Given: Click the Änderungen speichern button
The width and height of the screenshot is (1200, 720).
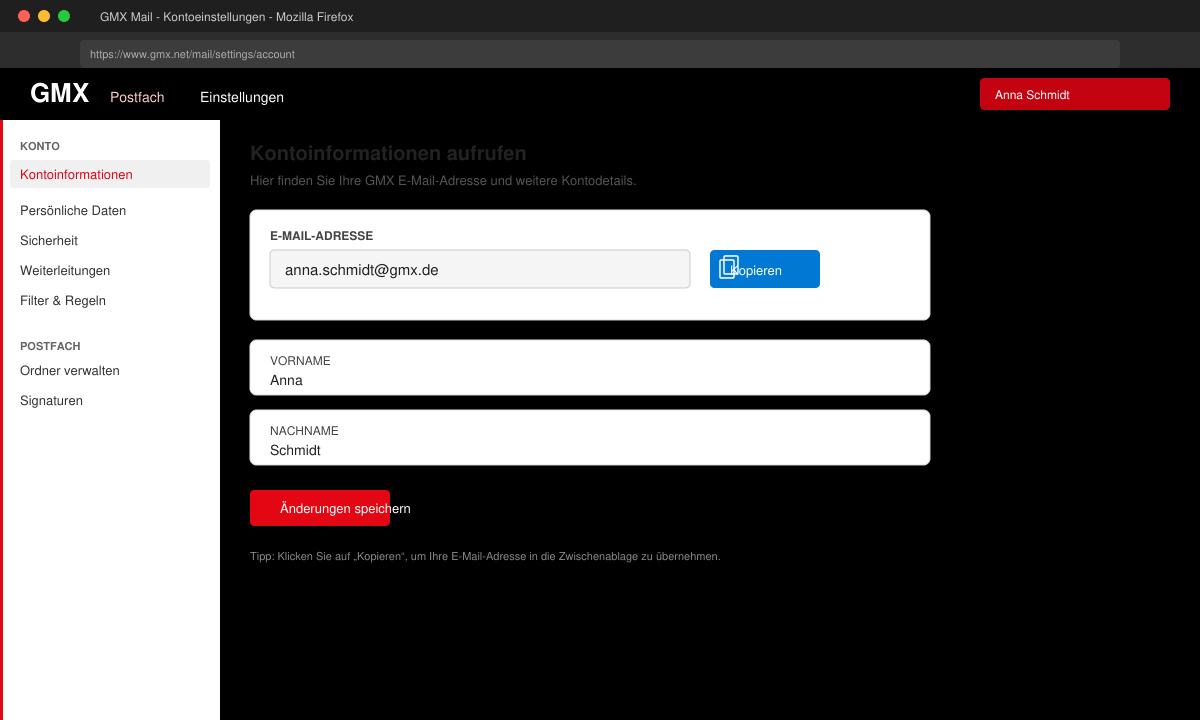Looking at the screenshot, I should [x=320, y=508].
